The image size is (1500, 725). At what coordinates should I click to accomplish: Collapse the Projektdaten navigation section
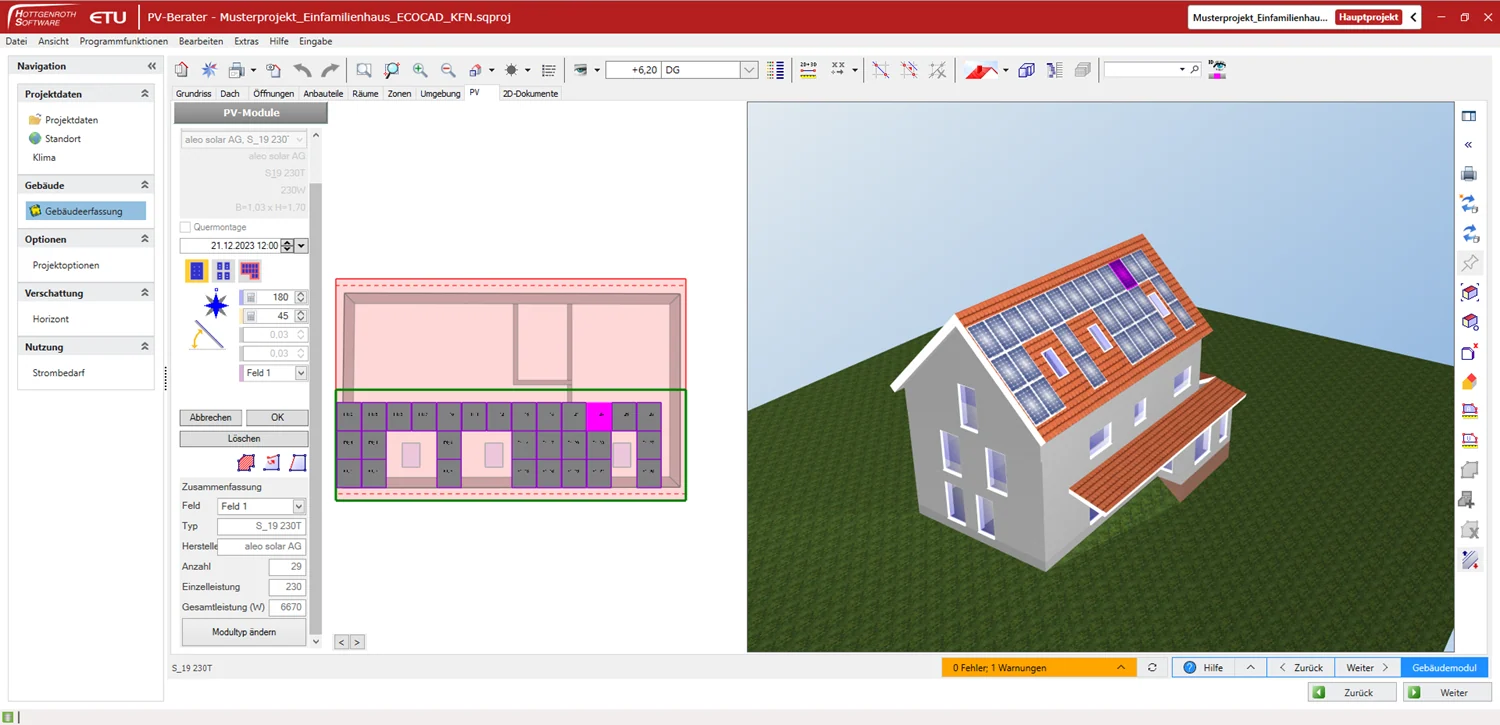[145, 94]
